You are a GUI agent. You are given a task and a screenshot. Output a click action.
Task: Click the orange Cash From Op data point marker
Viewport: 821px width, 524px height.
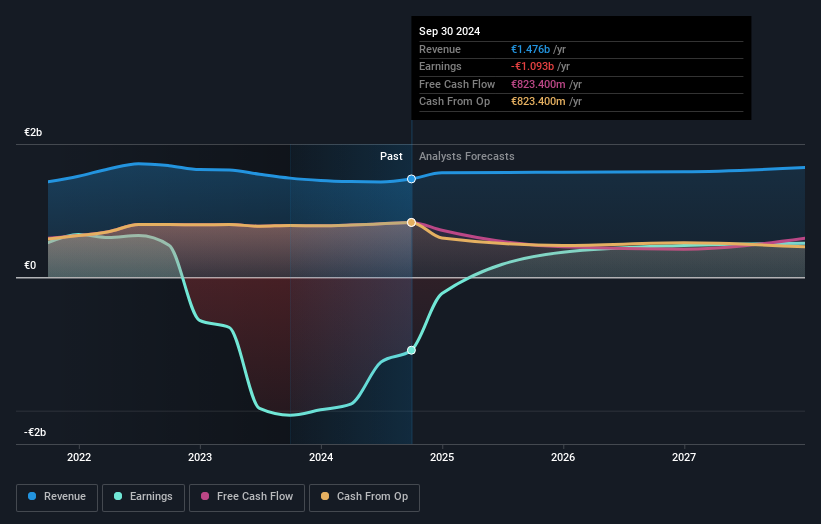click(x=412, y=222)
